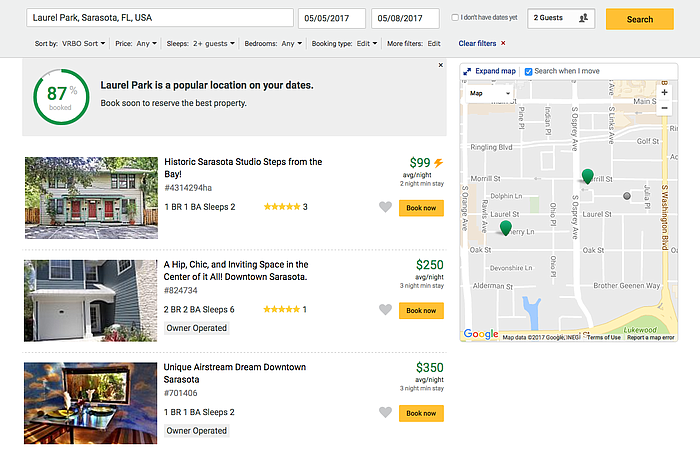Click Terms of Use on the map
The width and height of the screenshot is (700, 460).
coord(604,337)
